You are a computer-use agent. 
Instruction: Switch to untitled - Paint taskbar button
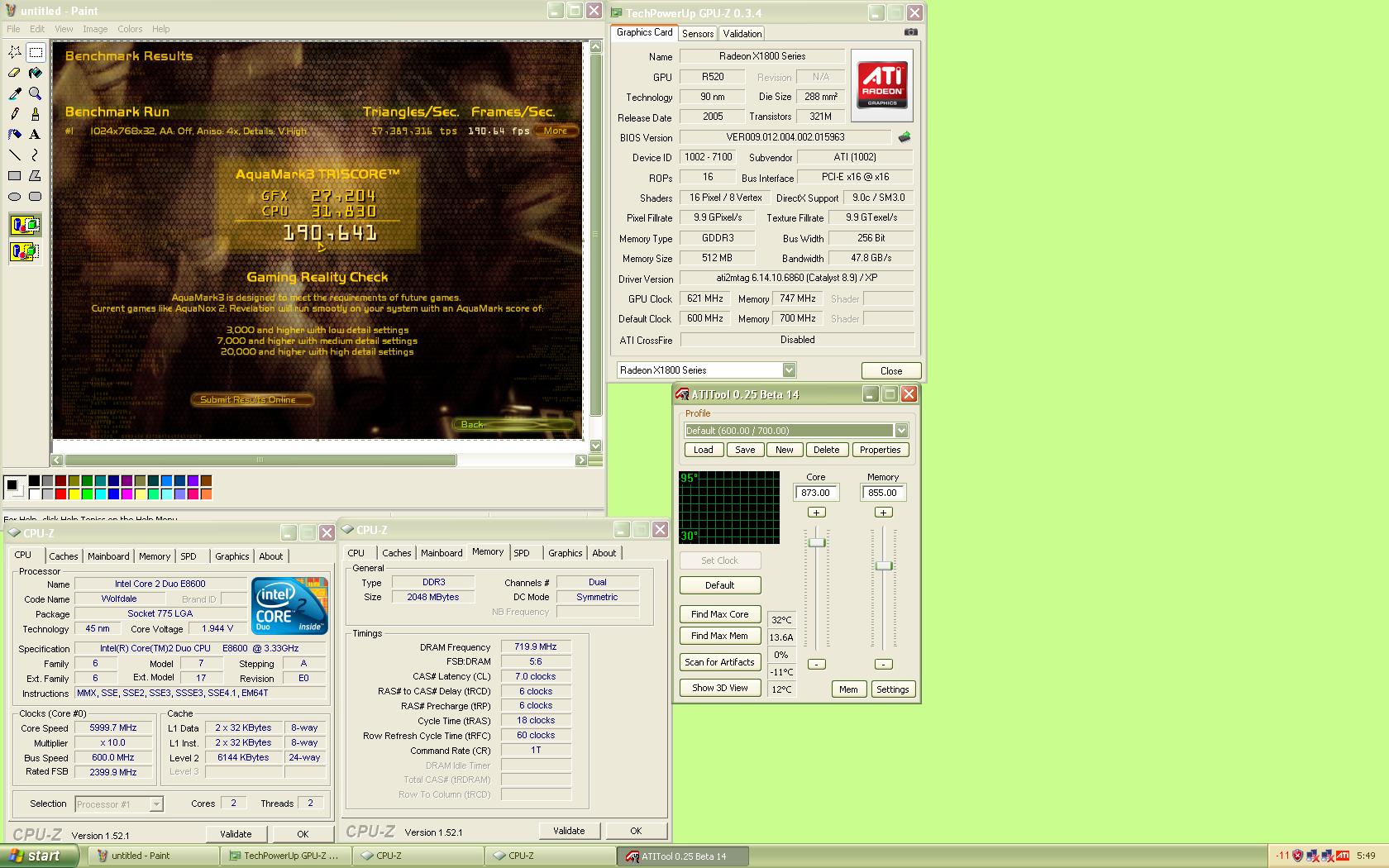coord(155,856)
